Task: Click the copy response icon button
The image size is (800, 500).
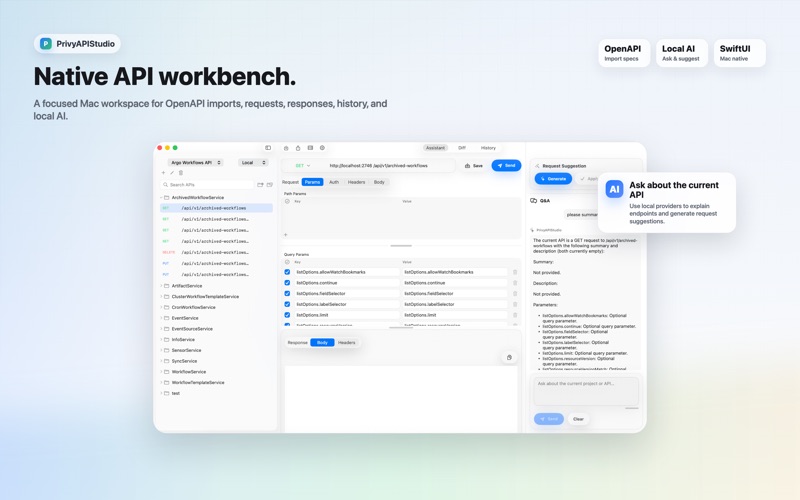Action: 509,358
